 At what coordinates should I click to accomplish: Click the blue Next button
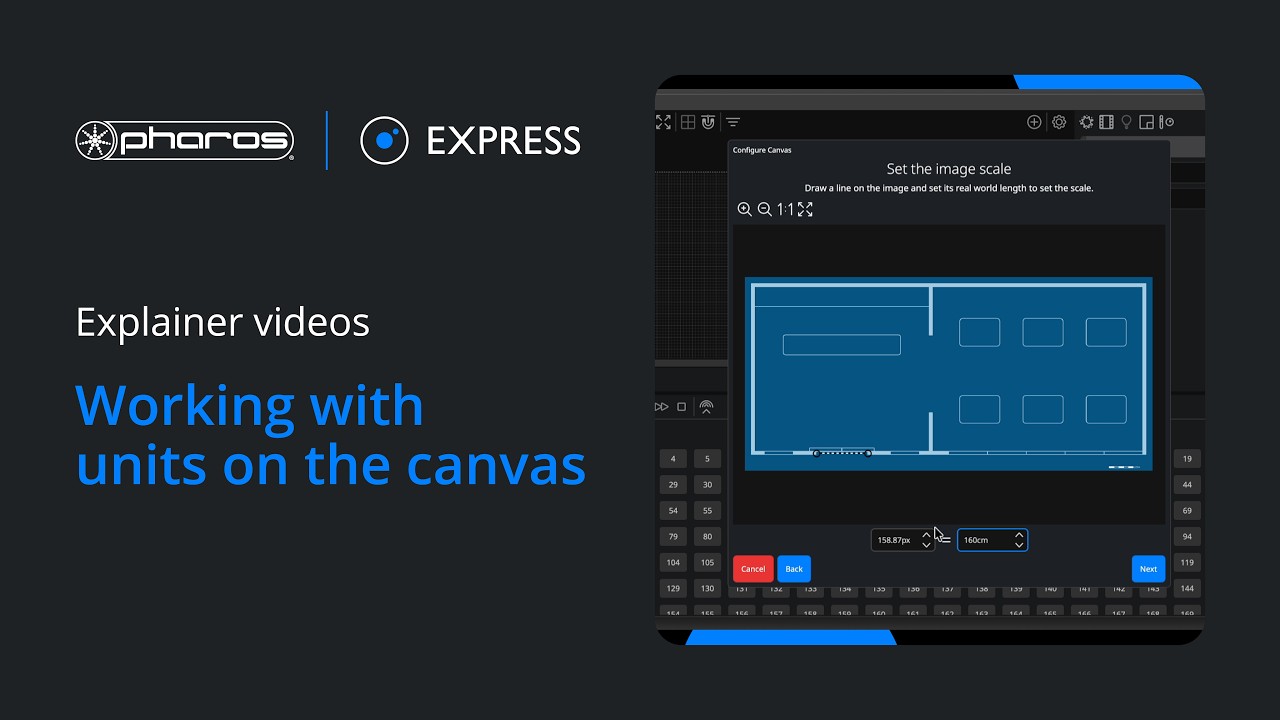1148,569
